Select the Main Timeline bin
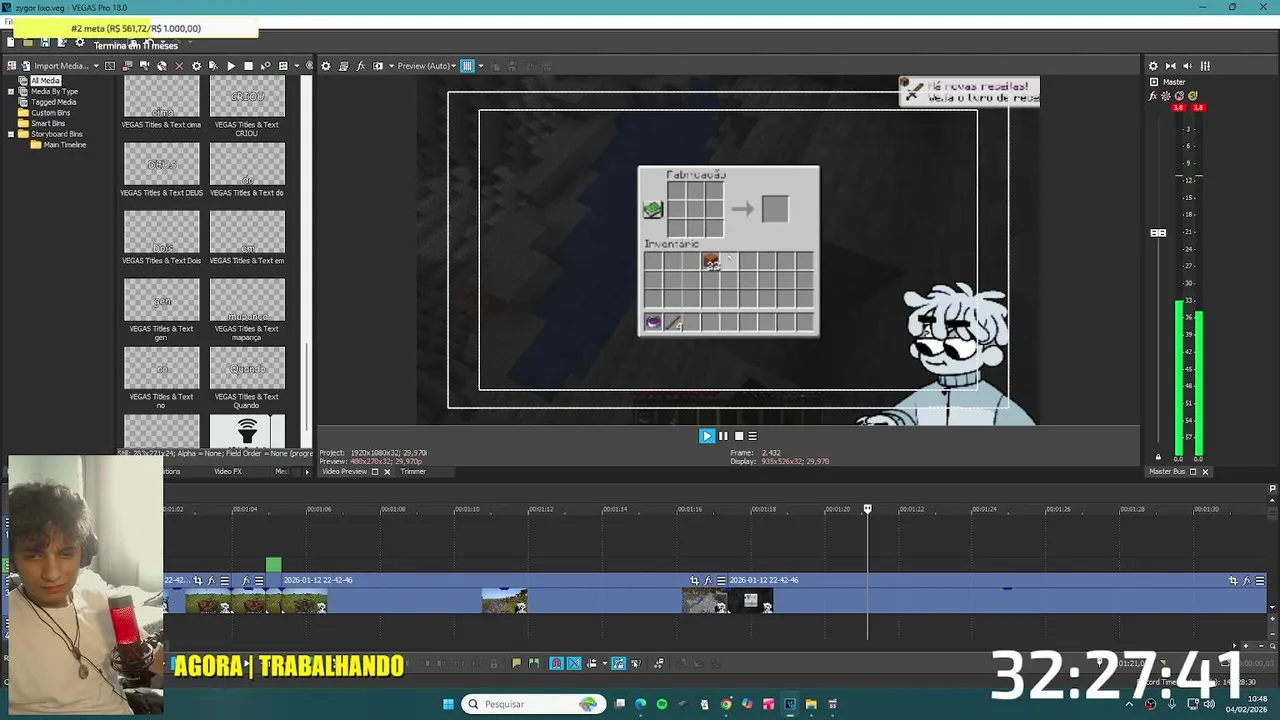 coord(64,145)
